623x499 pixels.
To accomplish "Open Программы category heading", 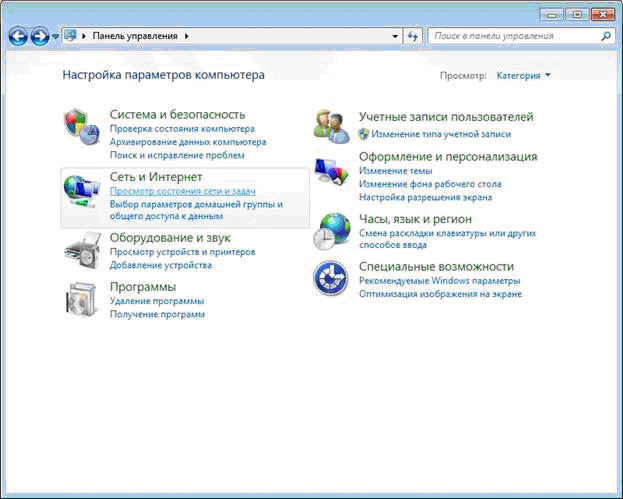I will 143,286.
